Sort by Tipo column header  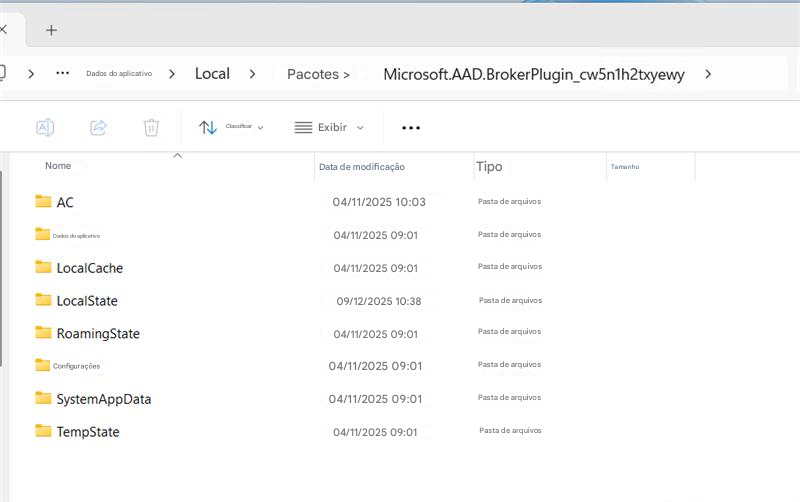point(489,166)
